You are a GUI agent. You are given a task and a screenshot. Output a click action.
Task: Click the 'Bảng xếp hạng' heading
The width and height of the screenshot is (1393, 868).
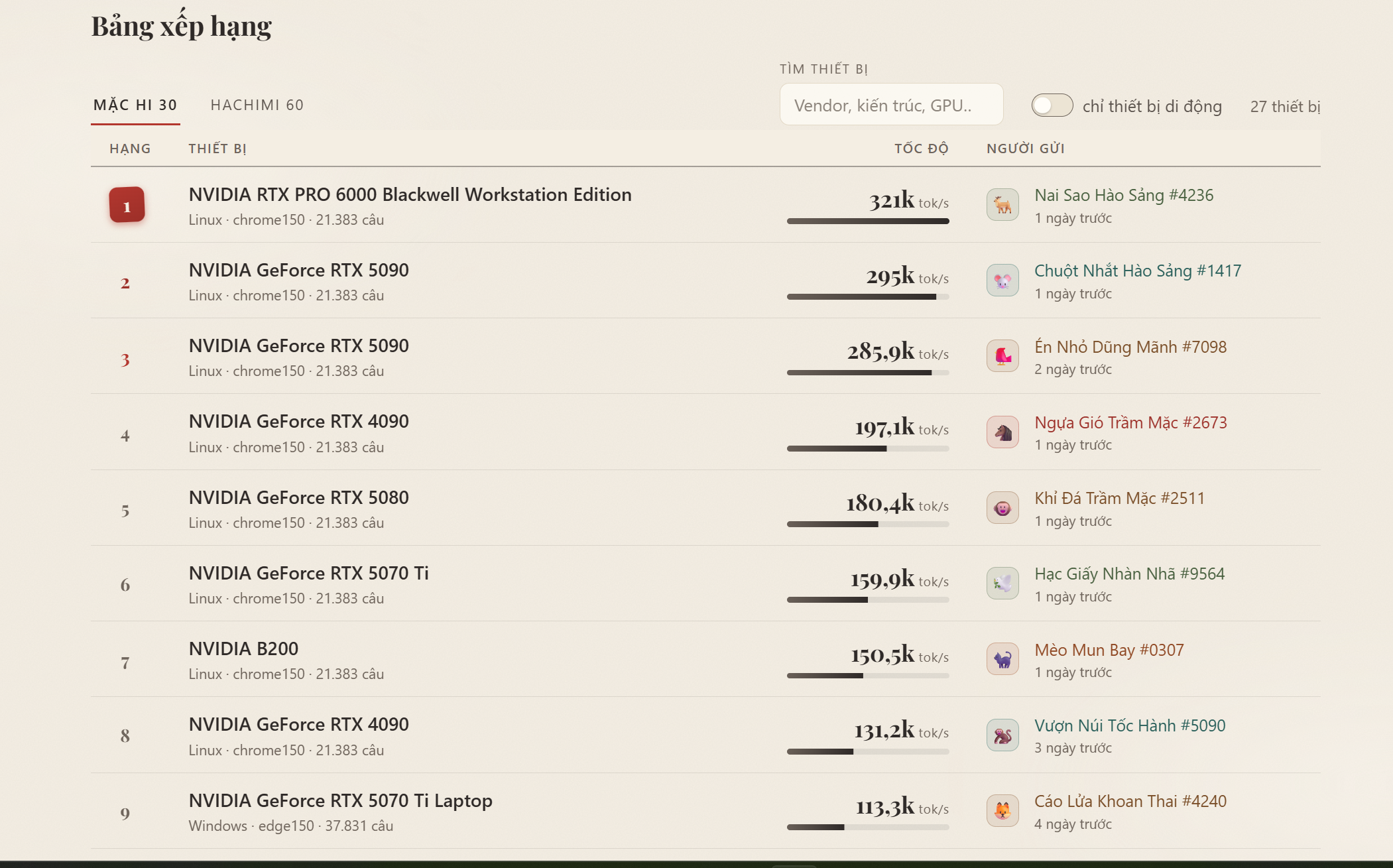click(182, 27)
